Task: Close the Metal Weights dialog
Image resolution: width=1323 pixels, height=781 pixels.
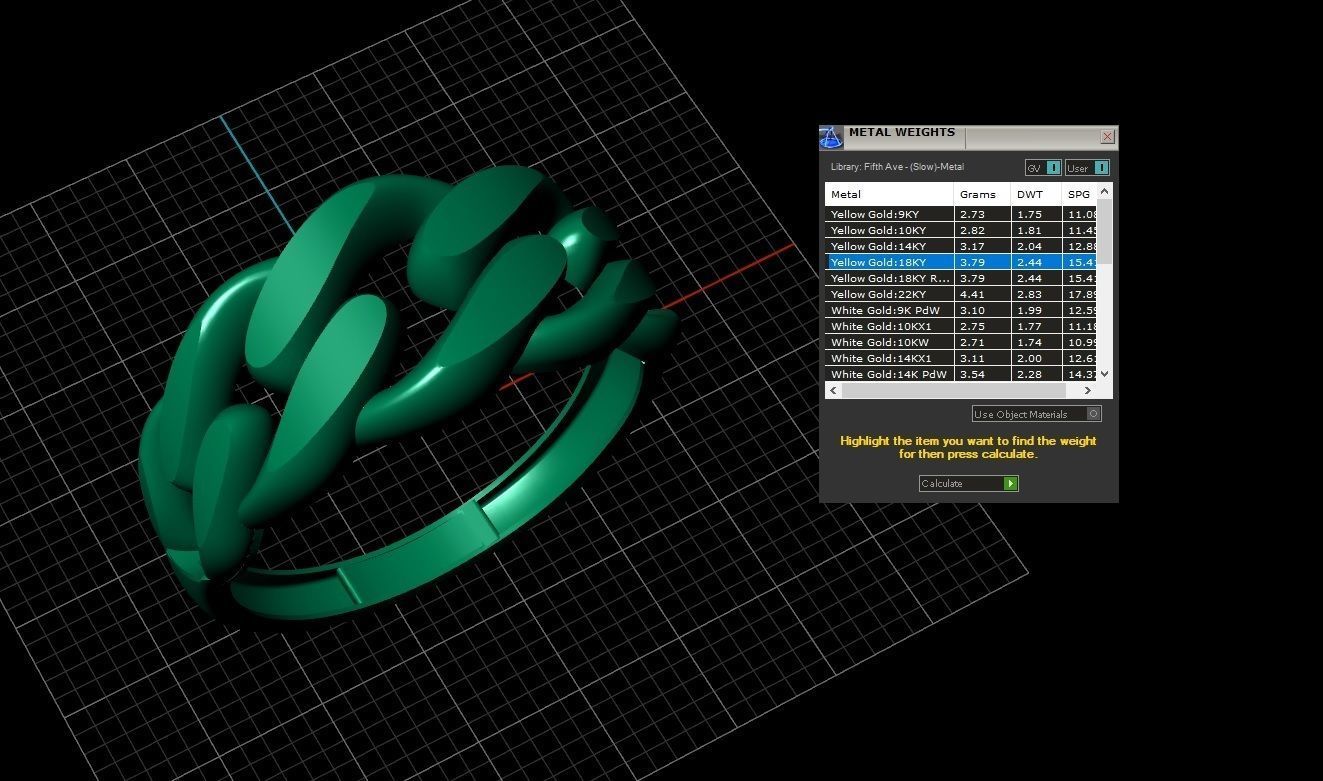Action: (x=1107, y=136)
